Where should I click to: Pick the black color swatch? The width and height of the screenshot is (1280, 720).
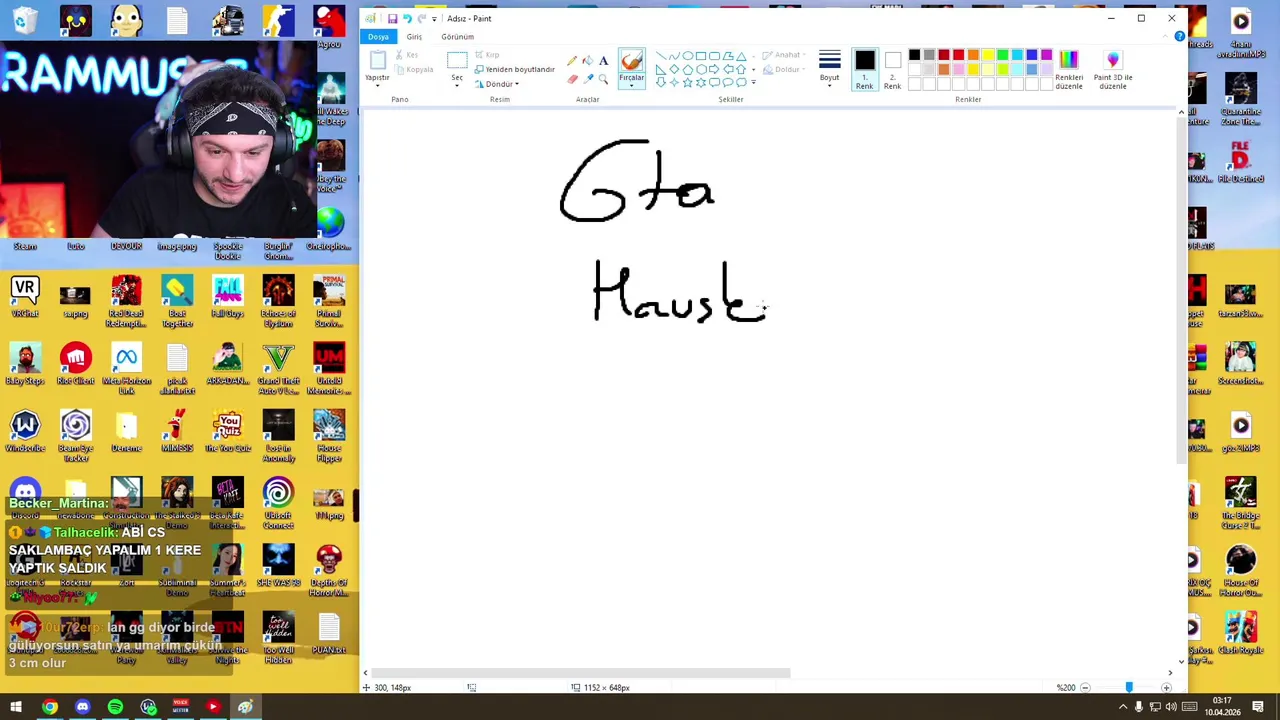(914, 55)
